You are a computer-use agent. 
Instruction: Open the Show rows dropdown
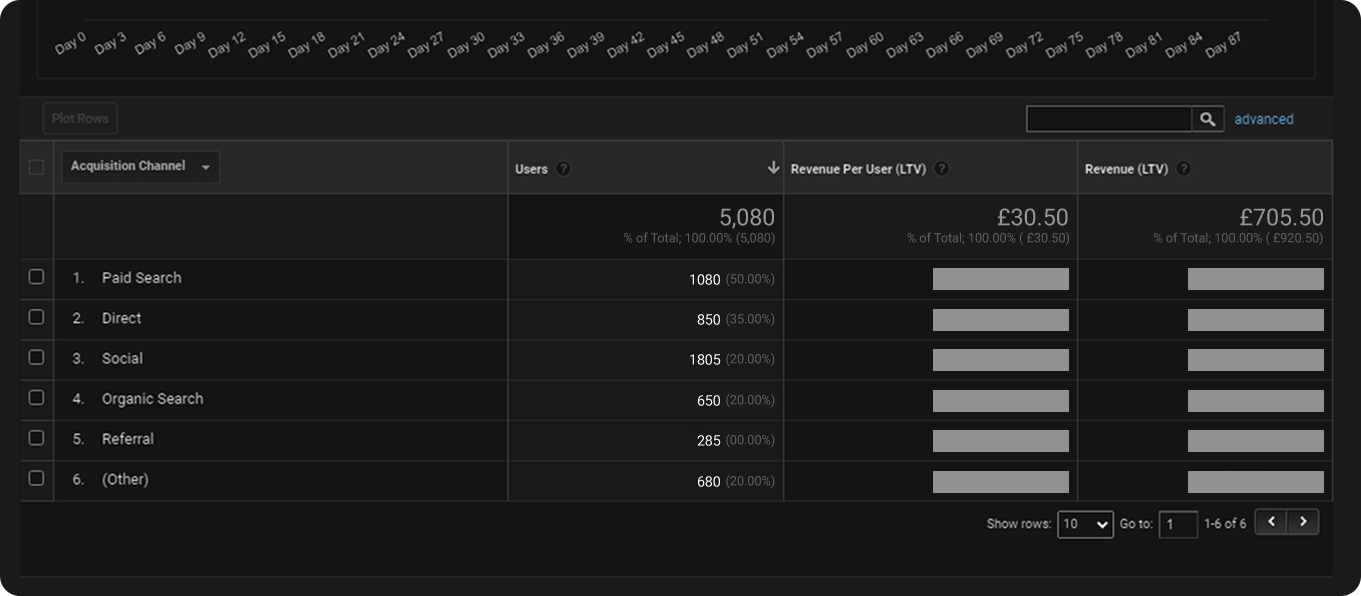(x=1085, y=524)
